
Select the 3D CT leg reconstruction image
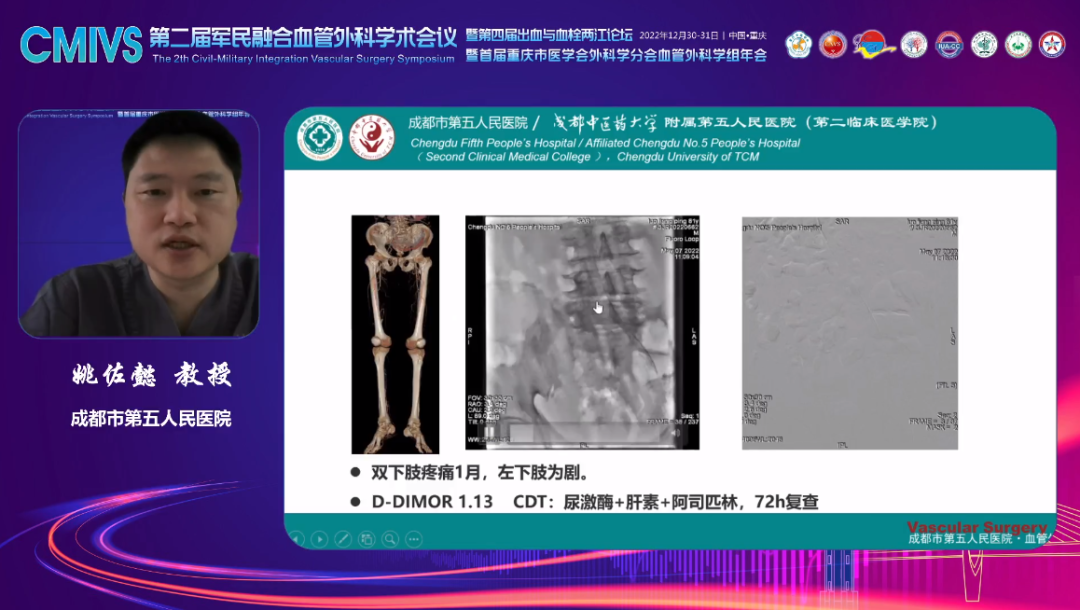coord(395,334)
